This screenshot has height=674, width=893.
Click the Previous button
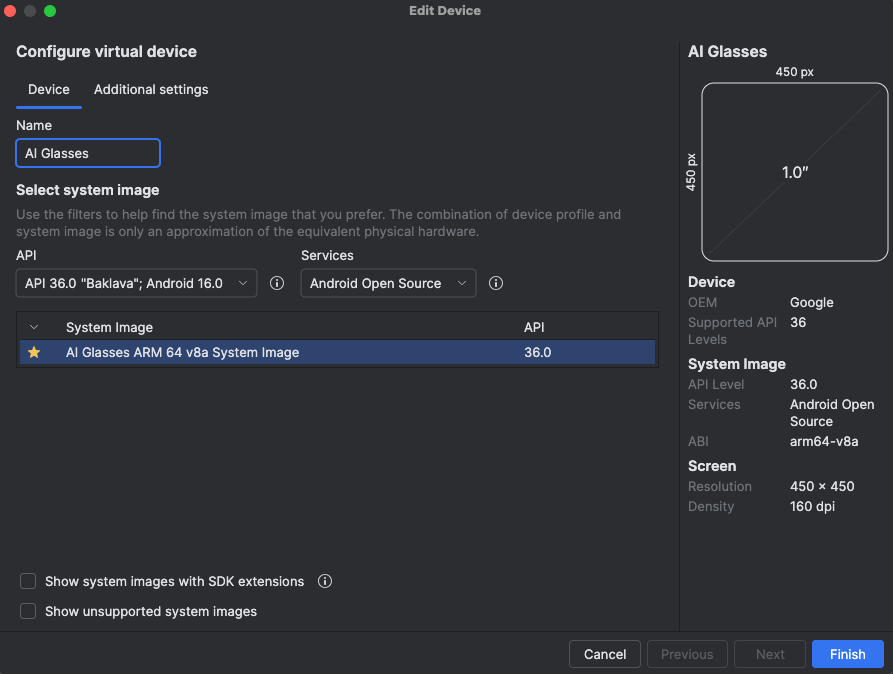[687, 653]
